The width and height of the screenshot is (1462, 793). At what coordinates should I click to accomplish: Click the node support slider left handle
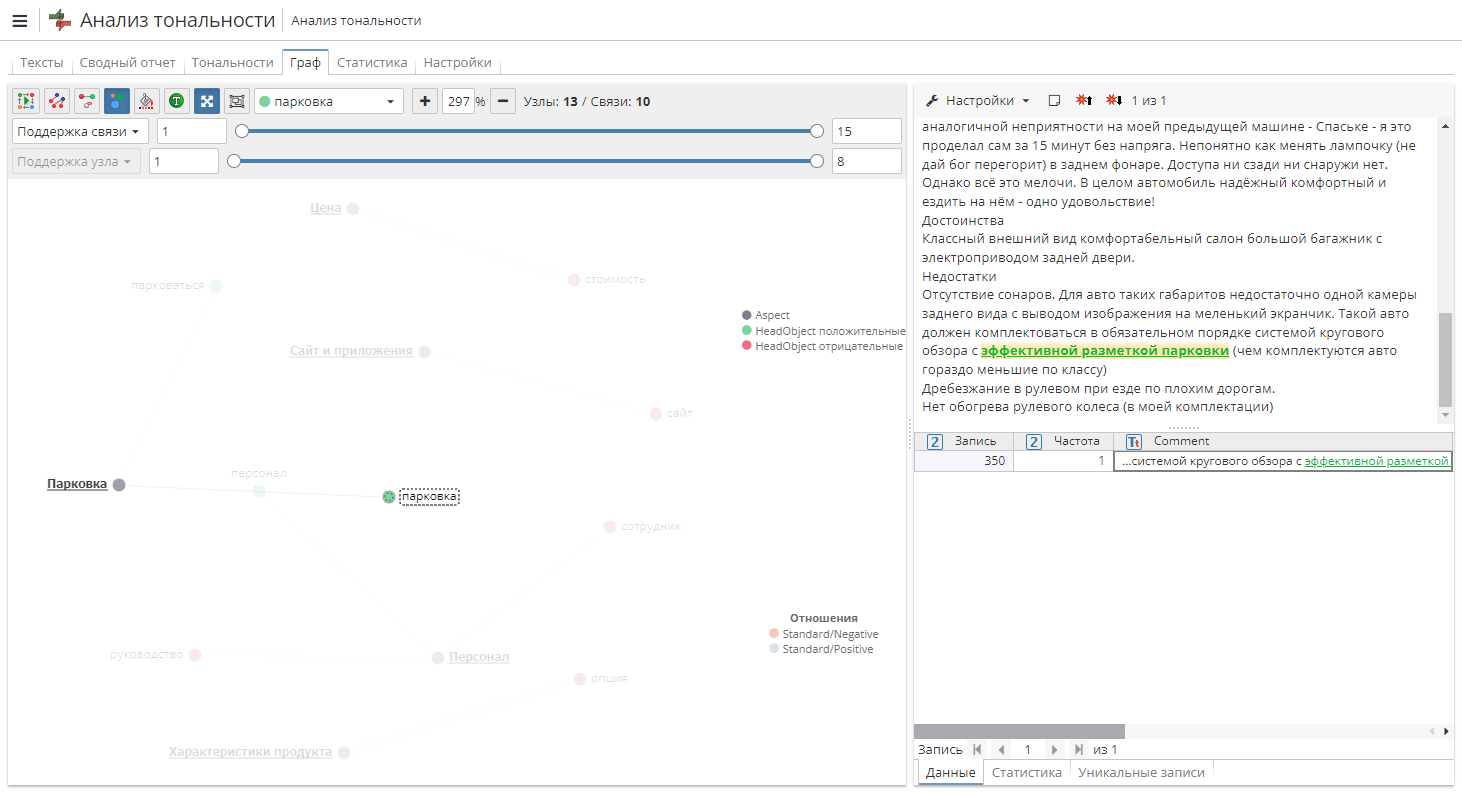(x=234, y=161)
